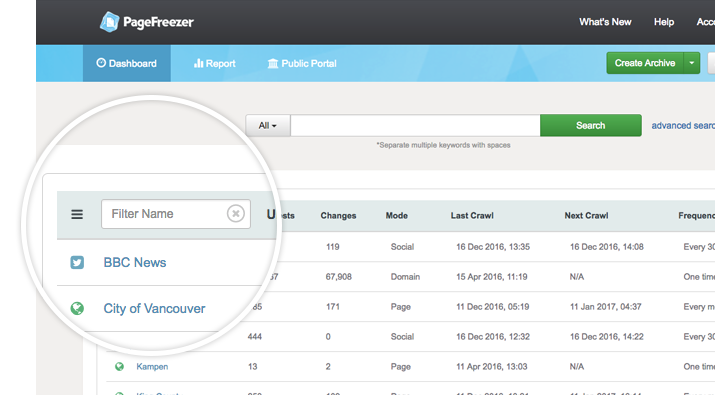Viewport: 715px width, 407px height.
Task: Click inside the Filter Name input
Action: (162, 214)
